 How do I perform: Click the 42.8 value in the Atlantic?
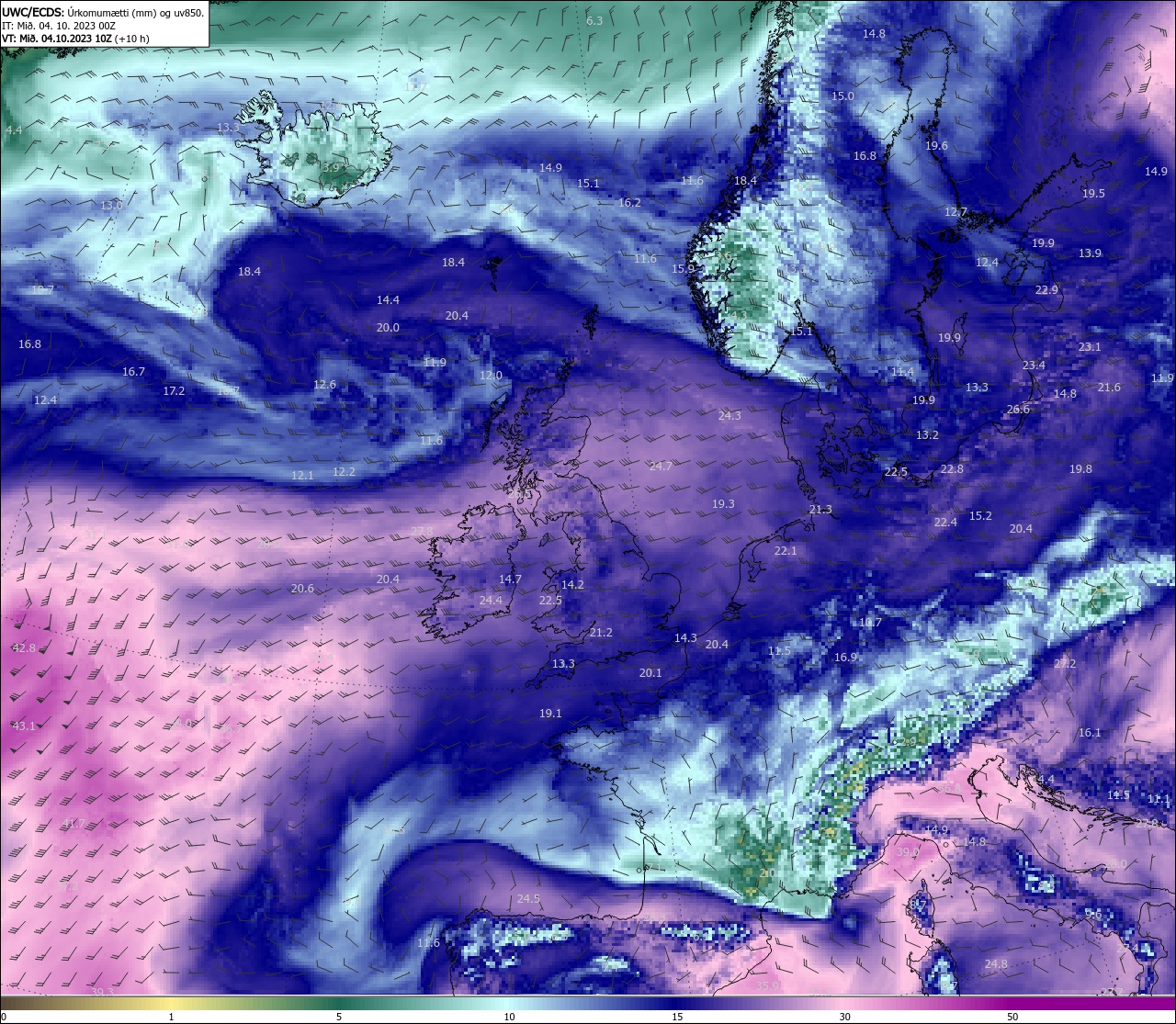24,647
